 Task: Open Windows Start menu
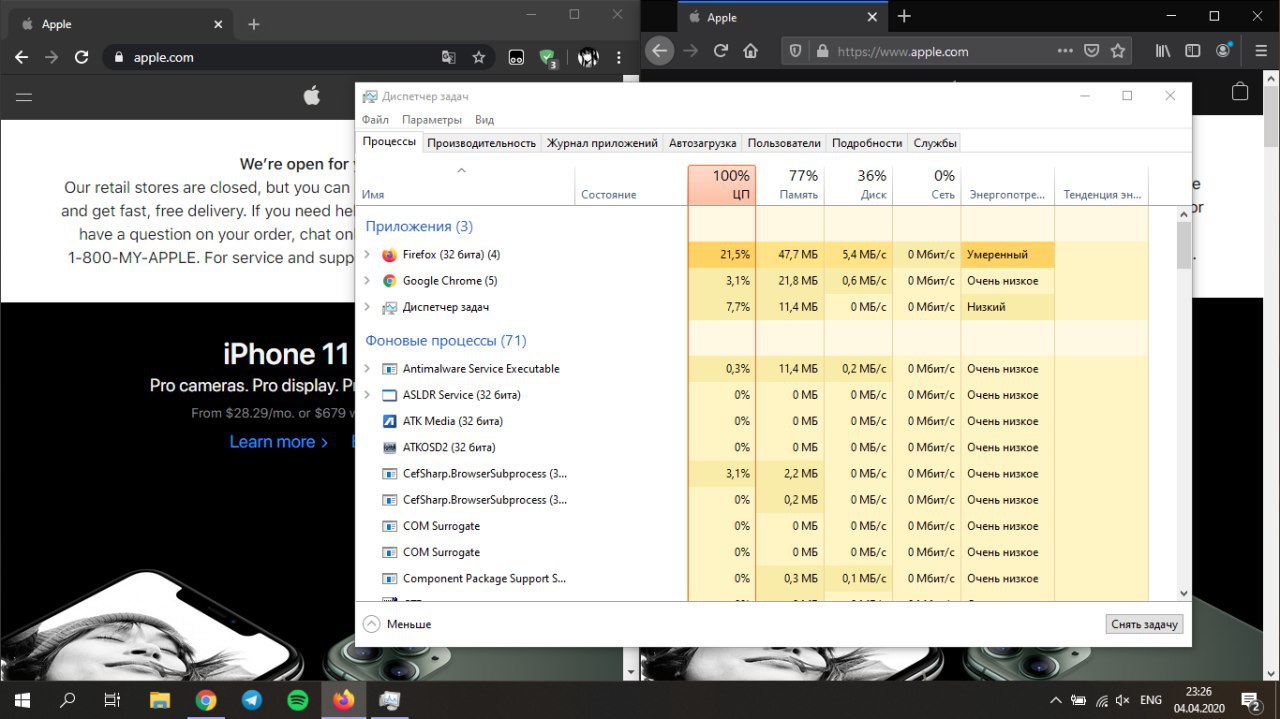point(21,700)
